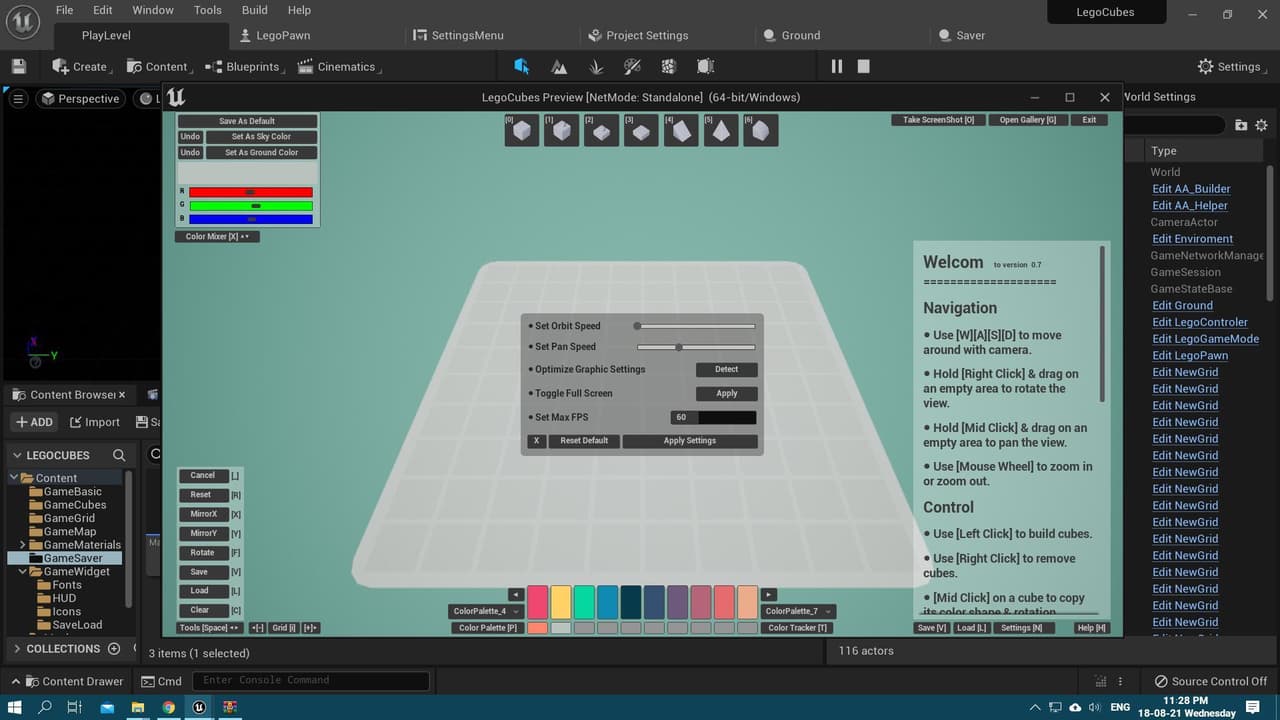
Task: Pick the yellow palette color swatch
Action: pyautogui.click(x=561, y=602)
